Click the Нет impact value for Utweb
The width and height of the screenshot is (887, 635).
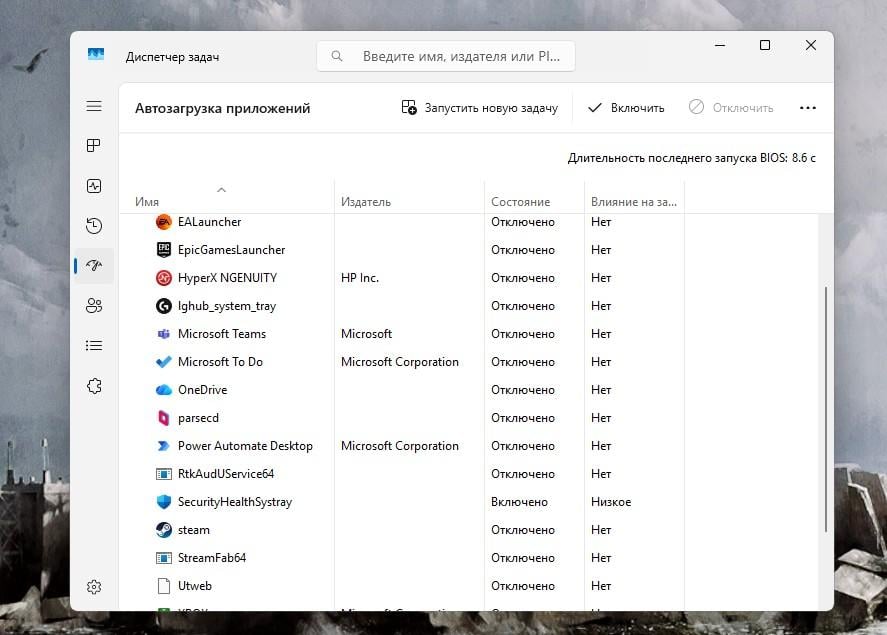click(x=601, y=586)
